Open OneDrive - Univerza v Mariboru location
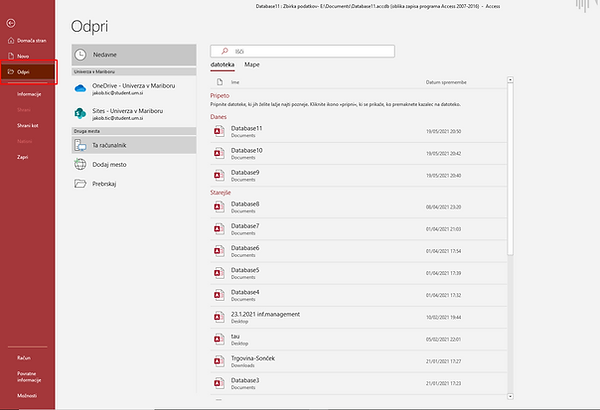This screenshot has height=410, width=600. pyautogui.click(x=134, y=89)
